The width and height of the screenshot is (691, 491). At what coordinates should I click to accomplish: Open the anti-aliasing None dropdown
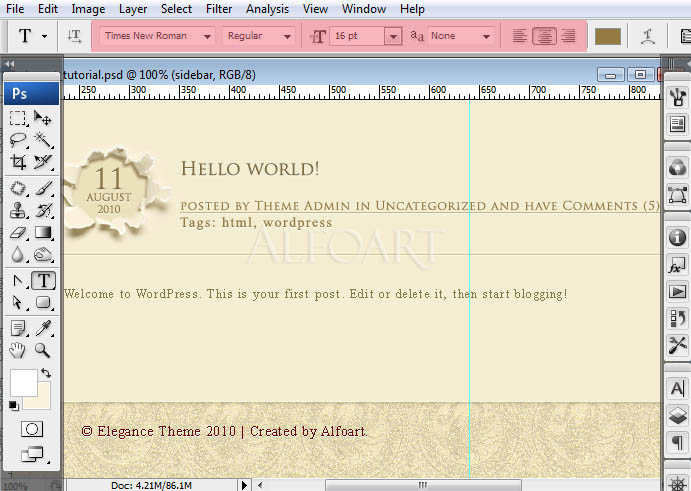tap(487, 37)
